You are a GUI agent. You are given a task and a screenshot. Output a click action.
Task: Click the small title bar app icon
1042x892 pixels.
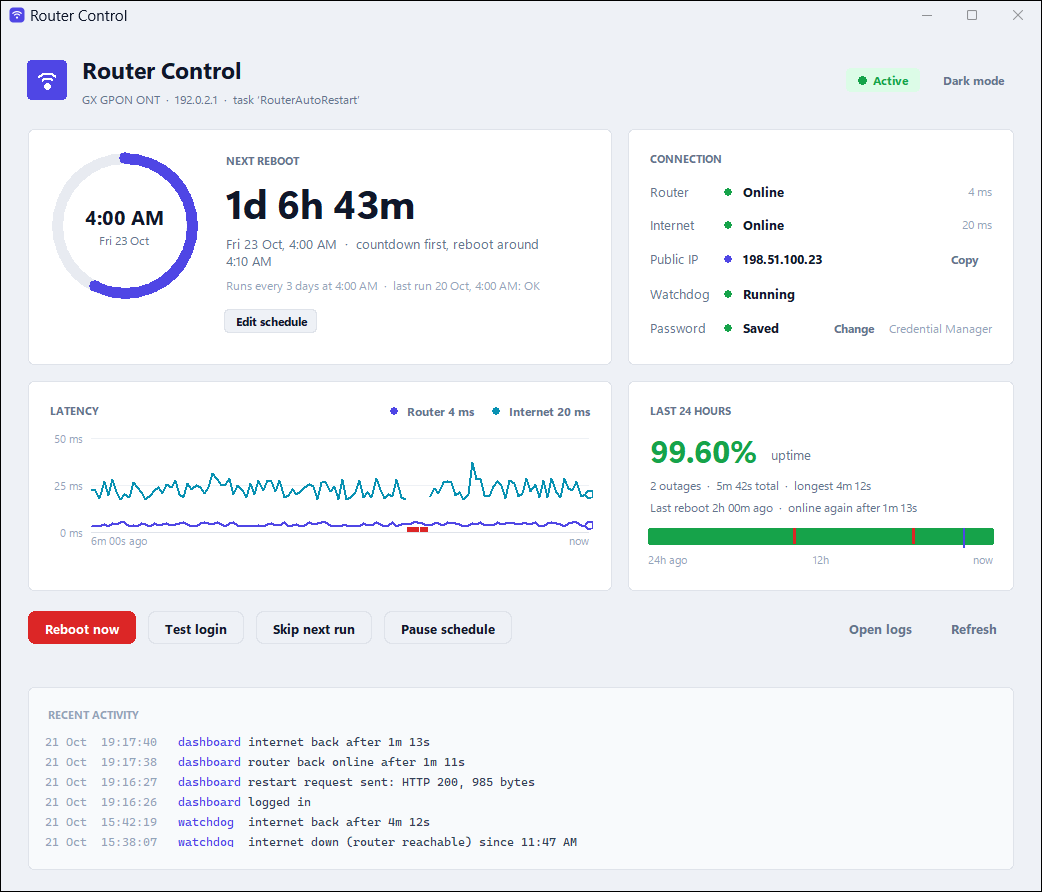[17, 15]
